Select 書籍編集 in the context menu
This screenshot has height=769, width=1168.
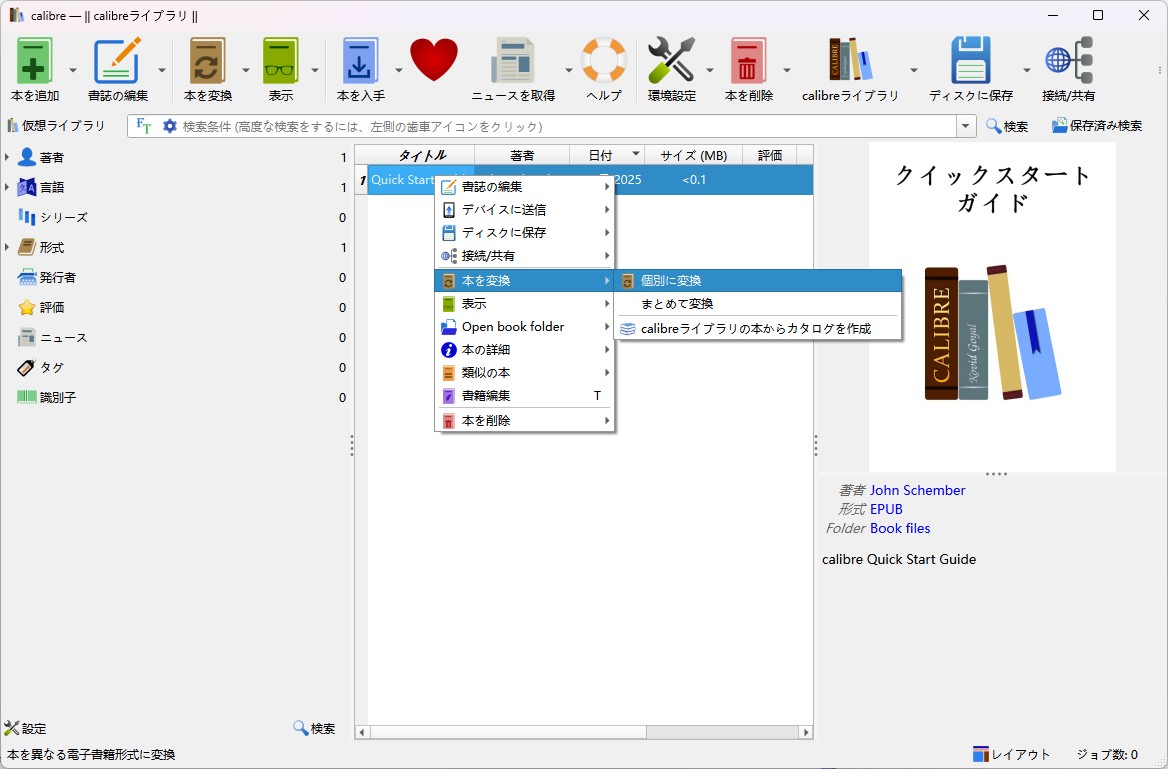point(524,396)
